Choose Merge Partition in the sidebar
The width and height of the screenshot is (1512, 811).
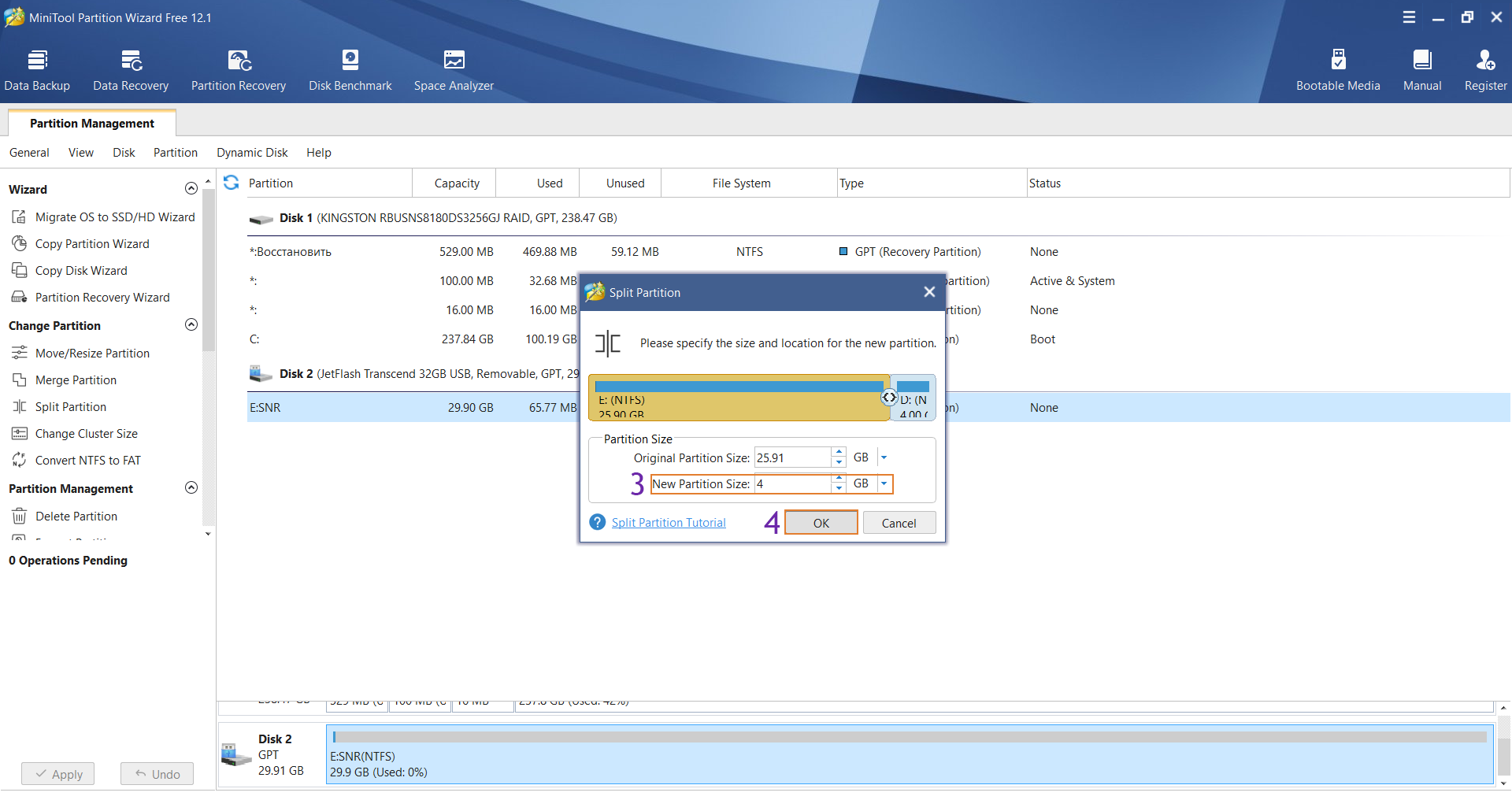coord(76,380)
